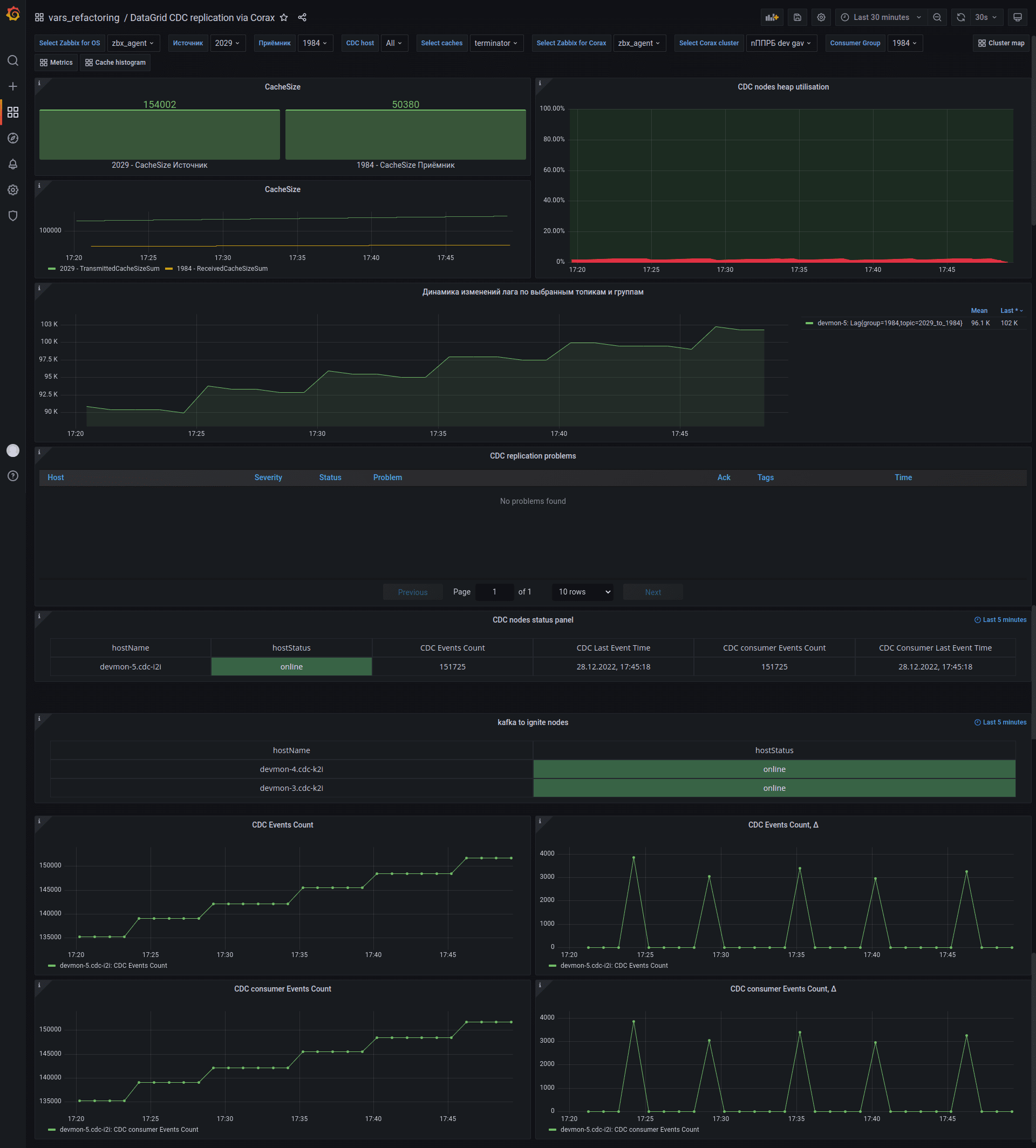Open the Consumer Group 1984 dropdown

(x=904, y=43)
